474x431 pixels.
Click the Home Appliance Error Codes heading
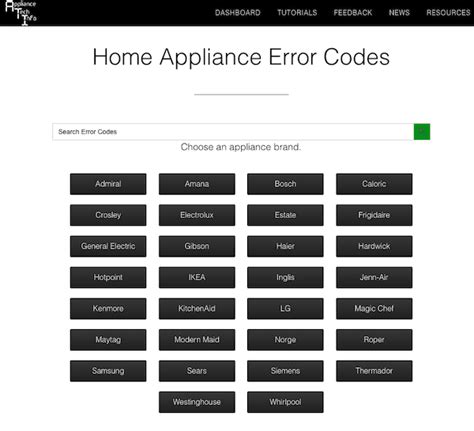241,57
